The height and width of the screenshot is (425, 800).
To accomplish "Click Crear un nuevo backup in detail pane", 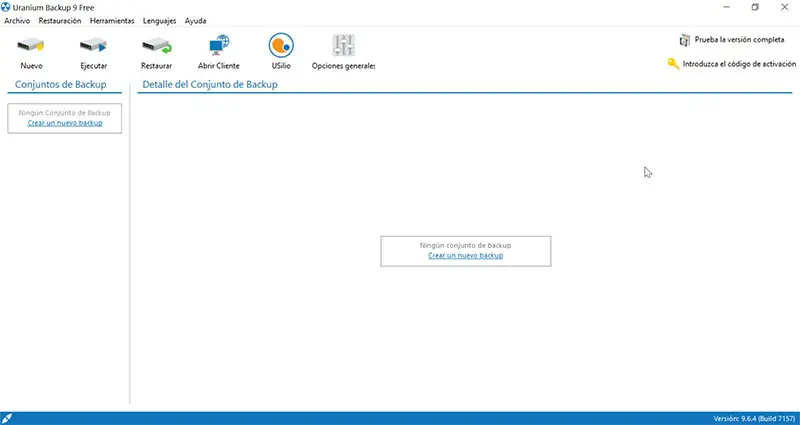I will pos(465,255).
